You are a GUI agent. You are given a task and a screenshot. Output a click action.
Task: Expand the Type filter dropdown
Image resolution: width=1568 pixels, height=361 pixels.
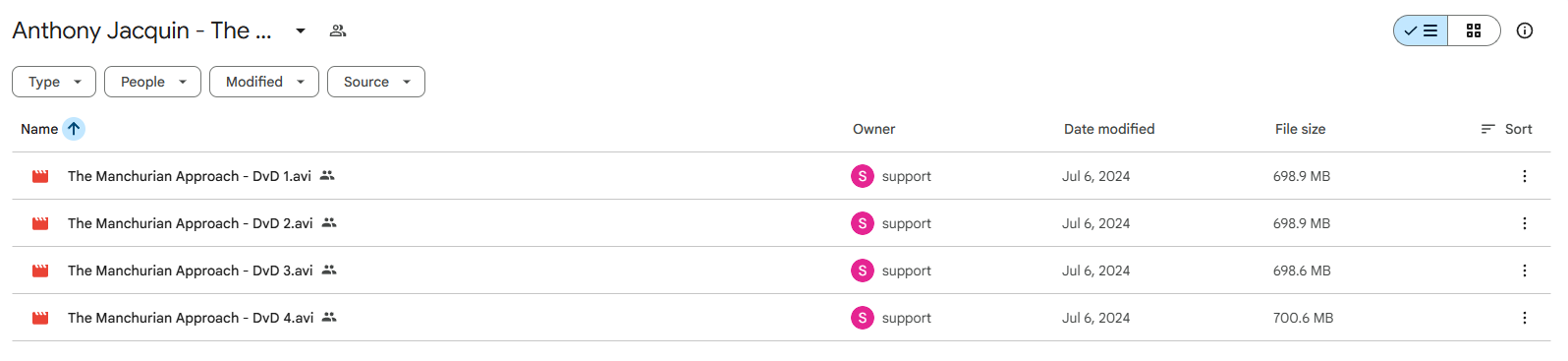(x=54, y=82)
